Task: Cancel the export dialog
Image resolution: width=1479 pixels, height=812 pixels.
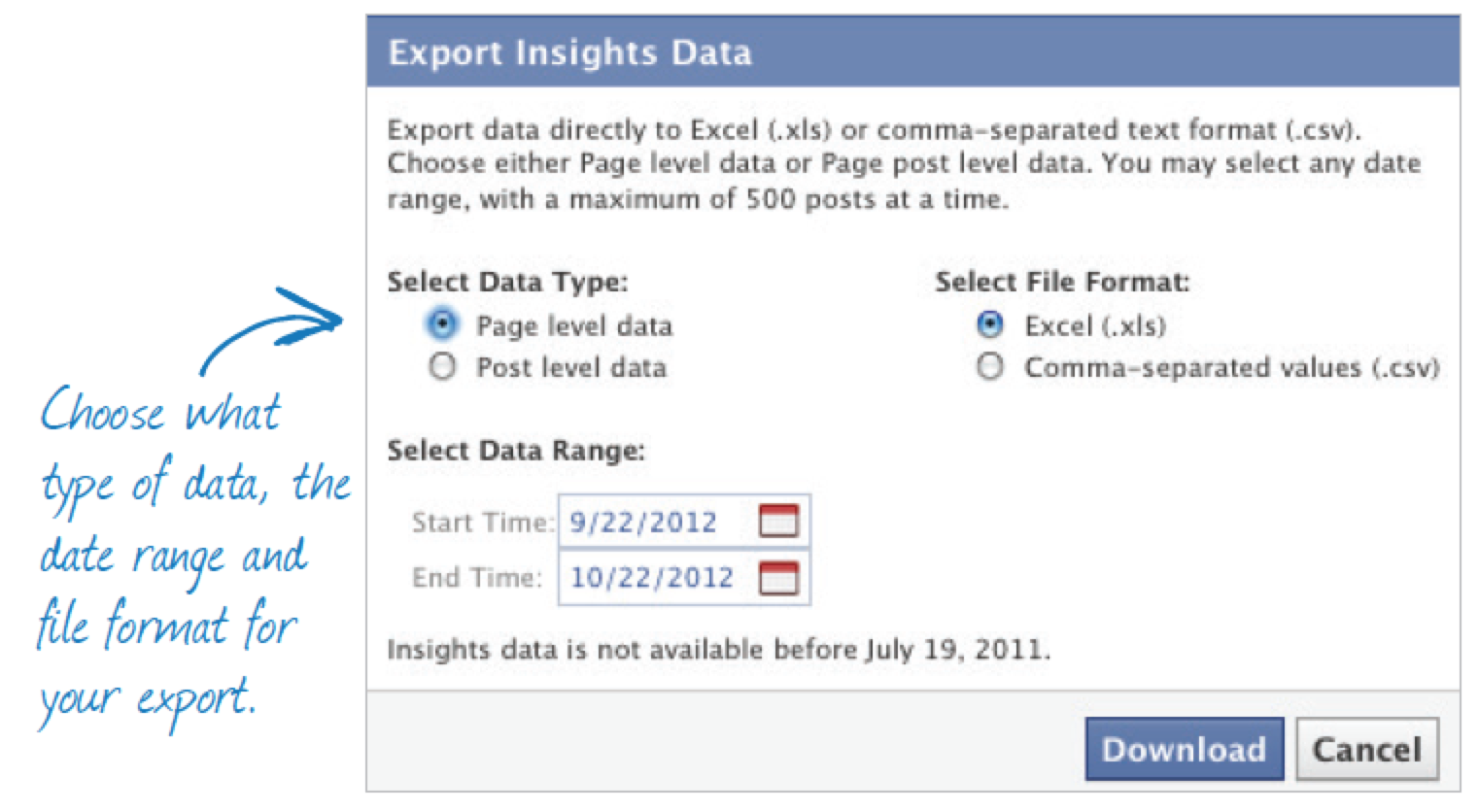Action: click(x=1367, y=749)
